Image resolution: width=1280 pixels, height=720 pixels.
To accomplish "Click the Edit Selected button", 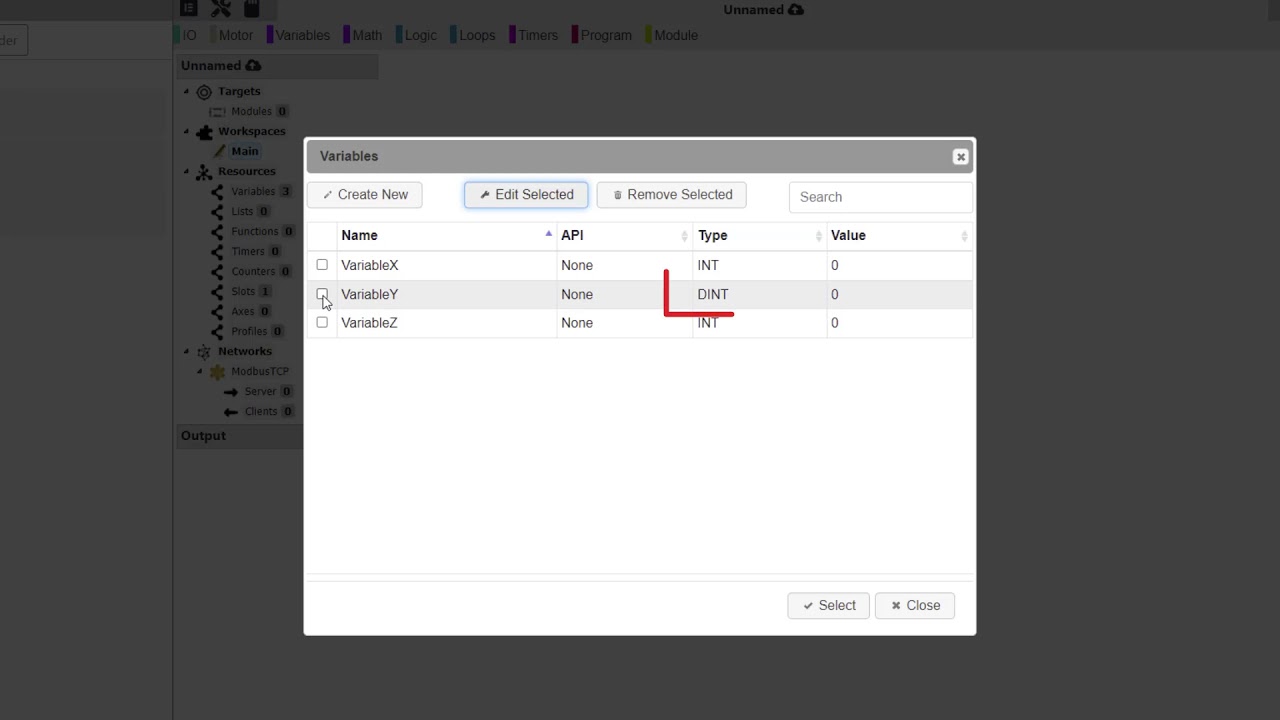I will click(x=526, y=195).
